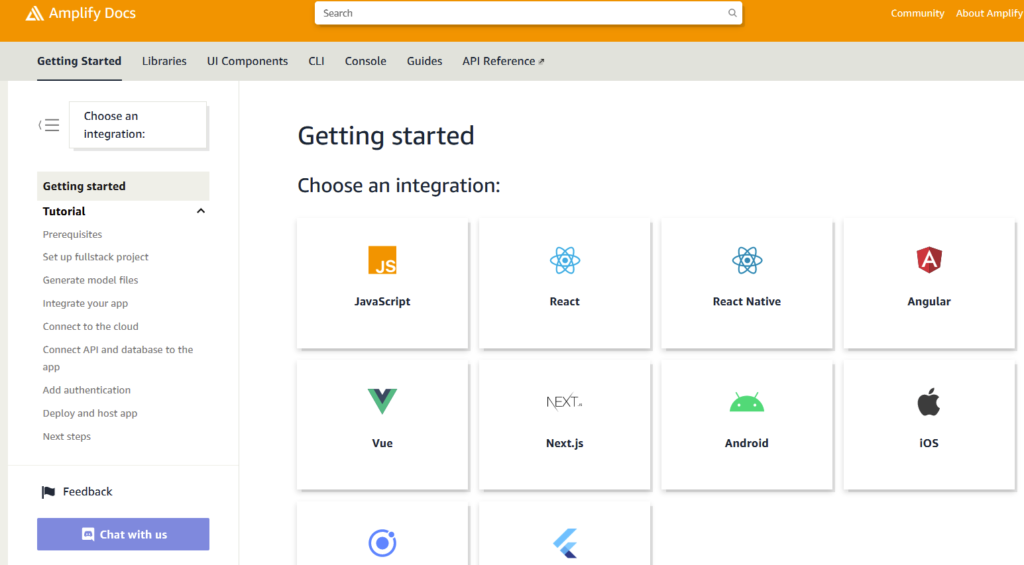The width and height of the screenshot is (1024, 565).
Task: Open the API Reference tab
Action: pyautogui.click(x=503, y=61)
